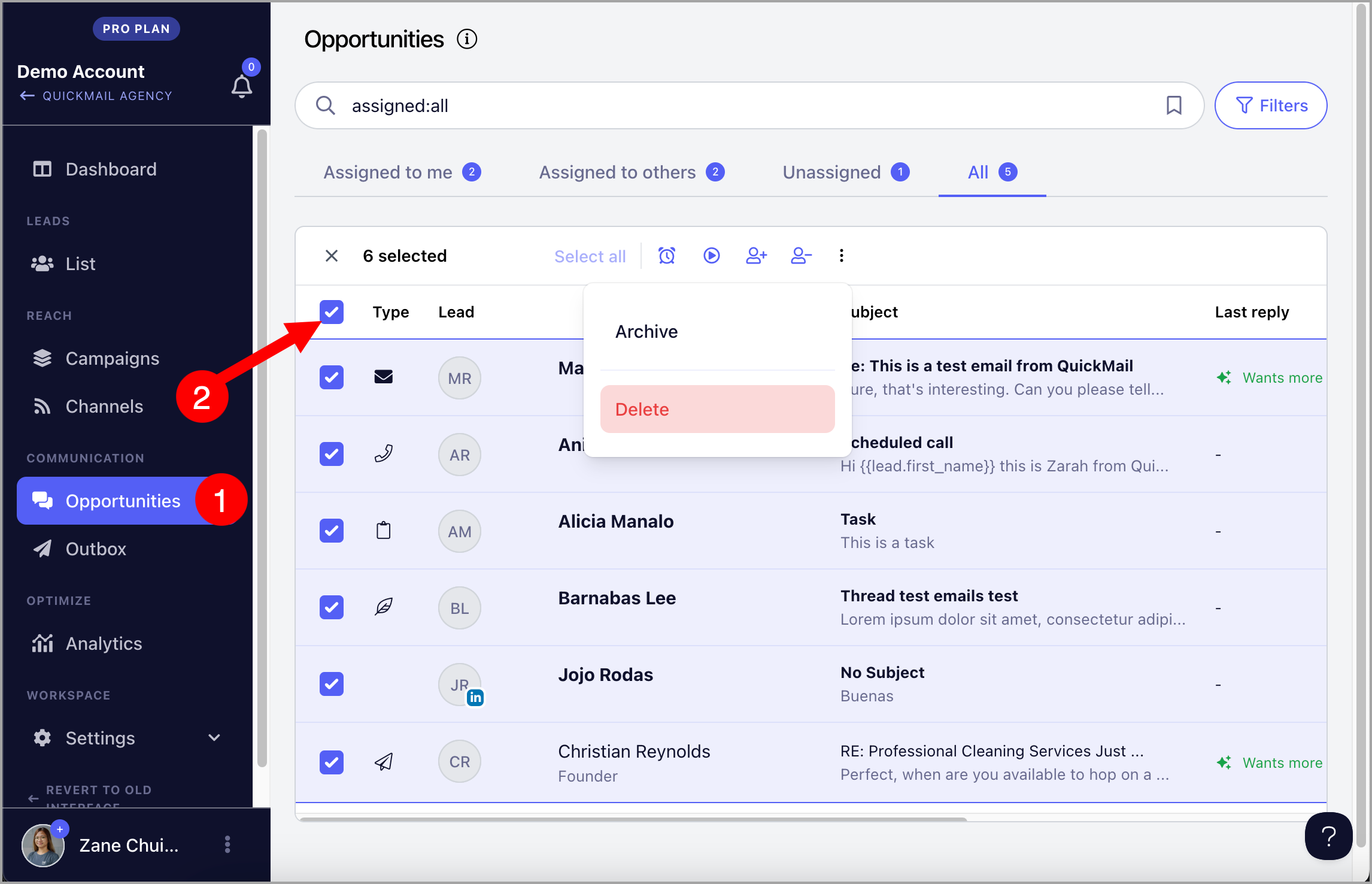Screen dimensions: 1372x884
Task: Click the CR lead avatar
Action: click(x=460, y=761)
